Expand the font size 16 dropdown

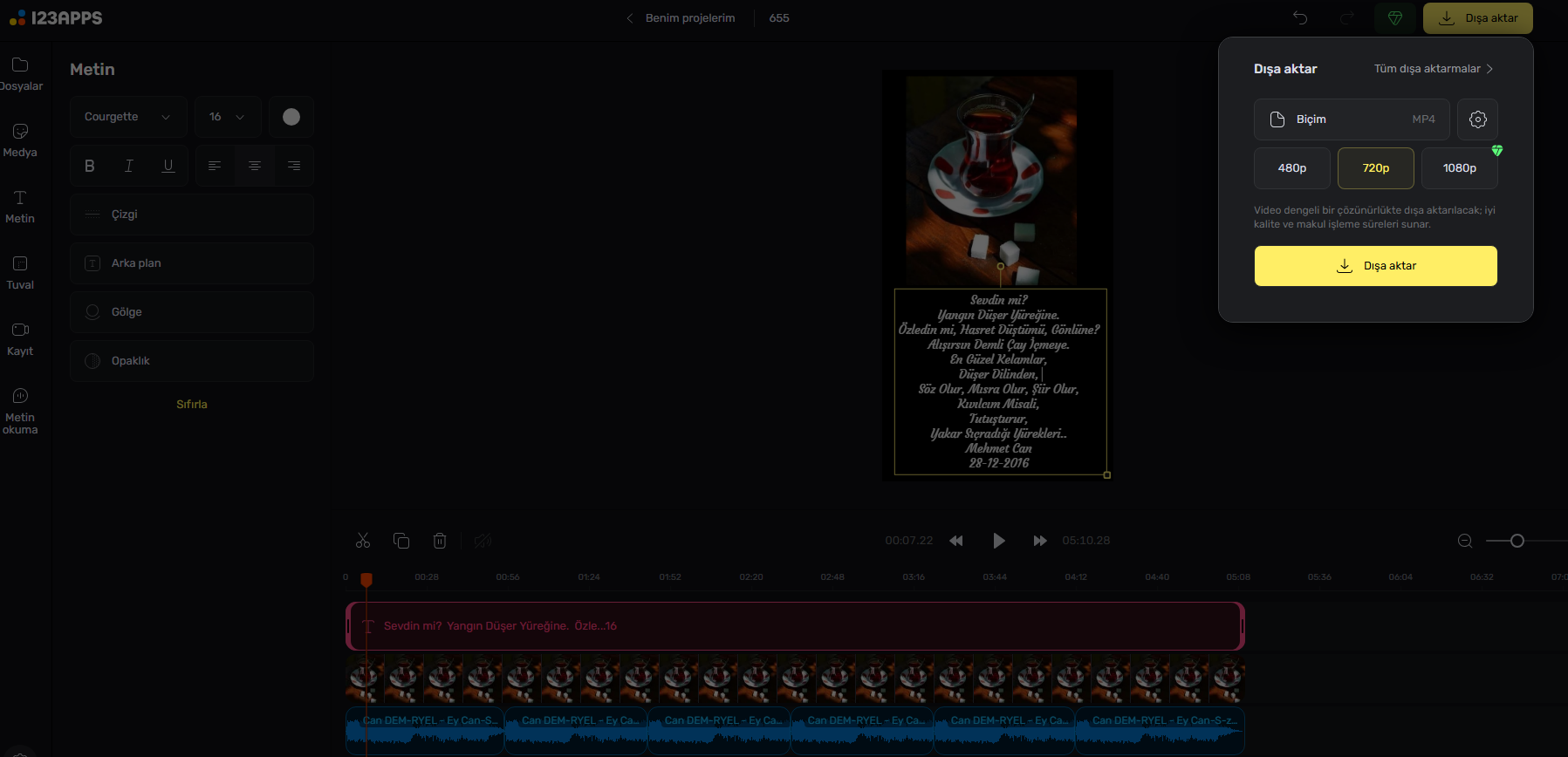click(x=227, y=117)
